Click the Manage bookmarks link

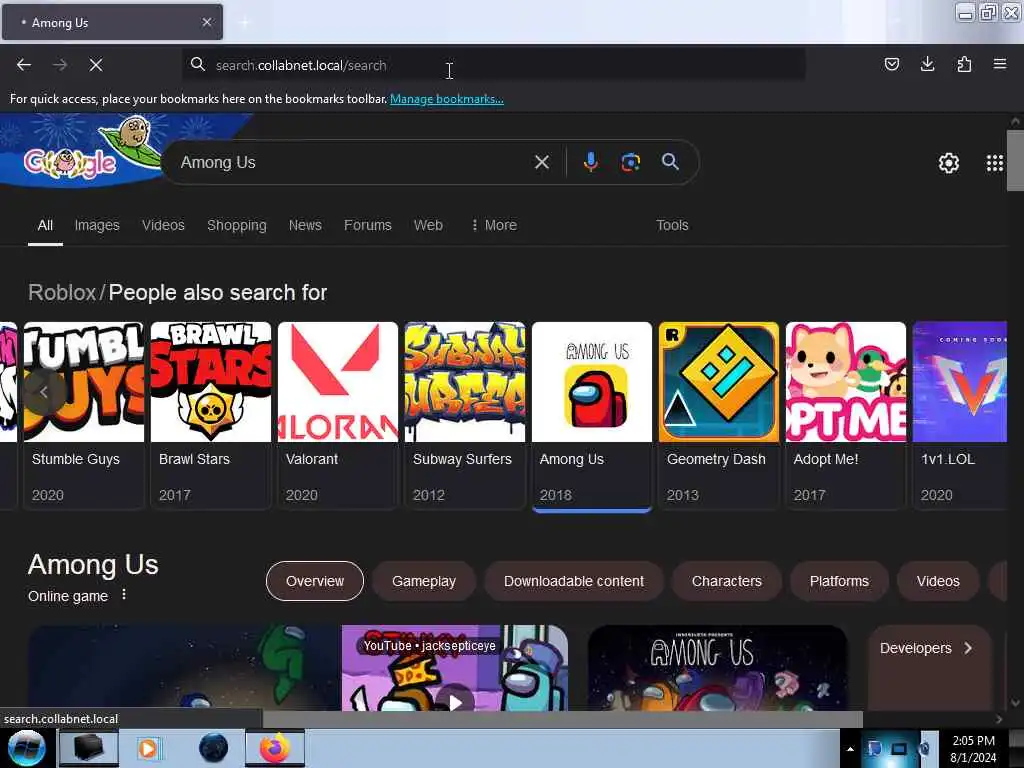coord(447,99)
